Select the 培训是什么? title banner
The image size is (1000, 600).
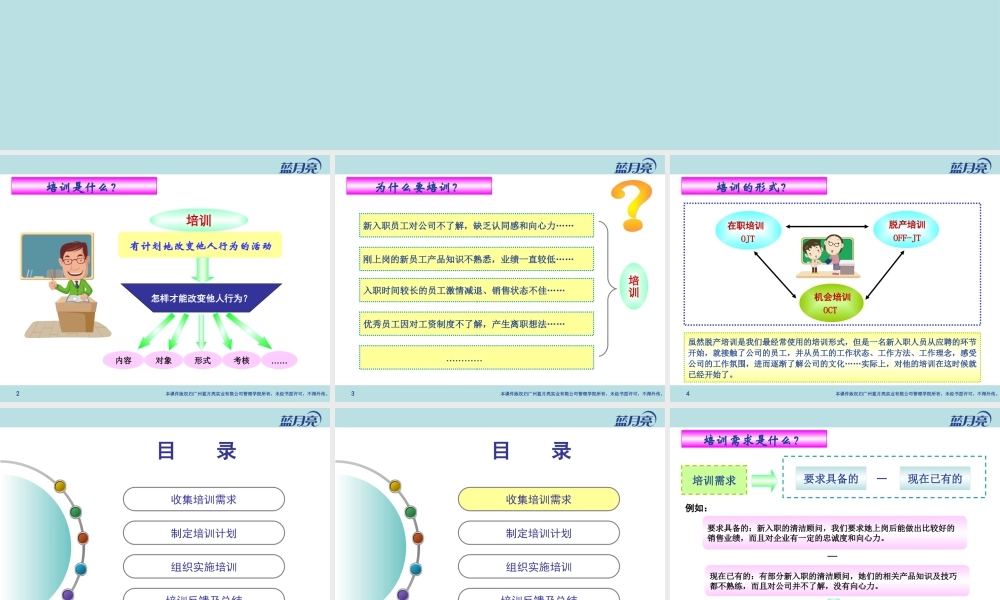point(84,186)
